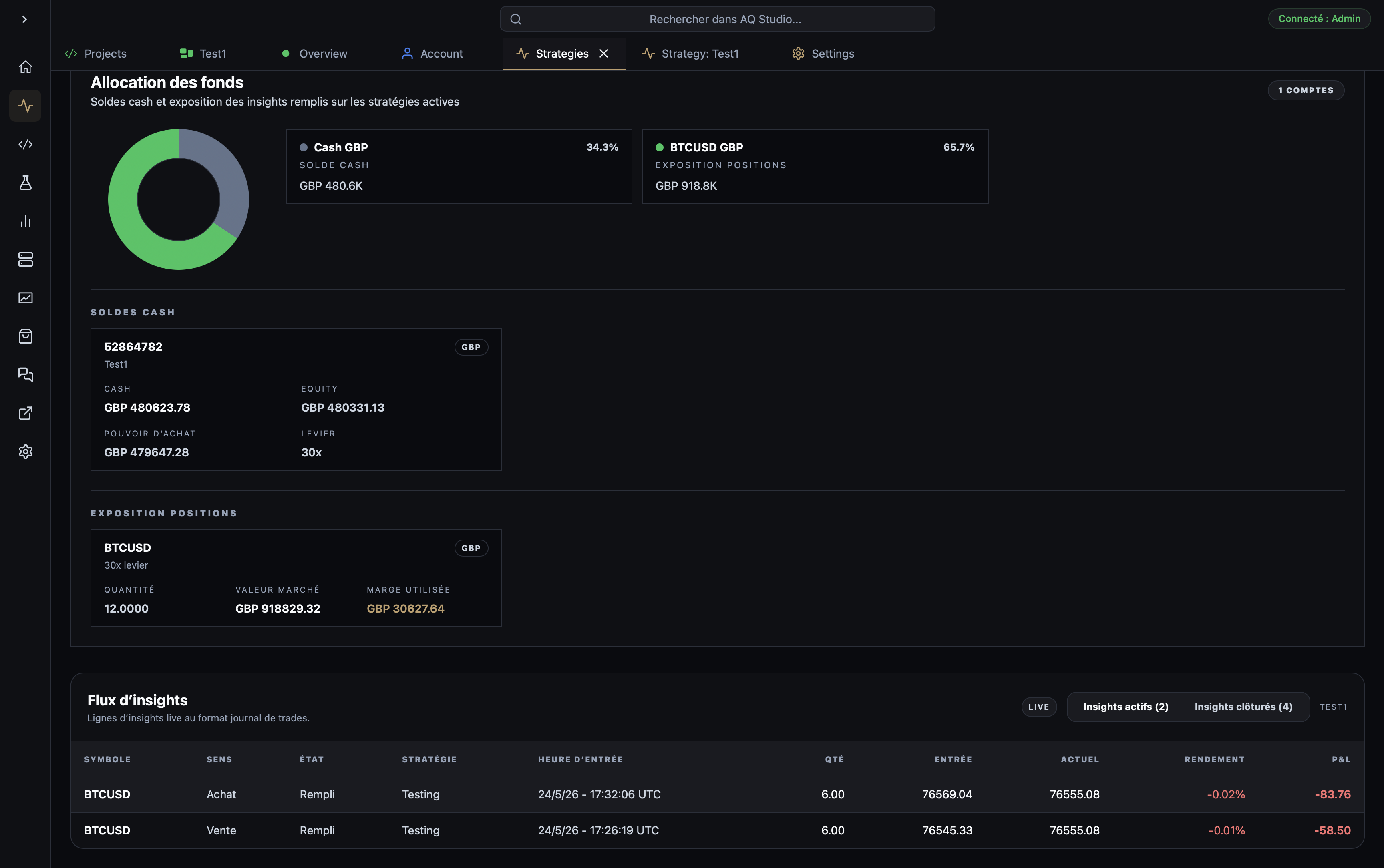The image size is (1384, 868).
Task: Select the activity pulse icon in sidebar
Action: (25, 106)
